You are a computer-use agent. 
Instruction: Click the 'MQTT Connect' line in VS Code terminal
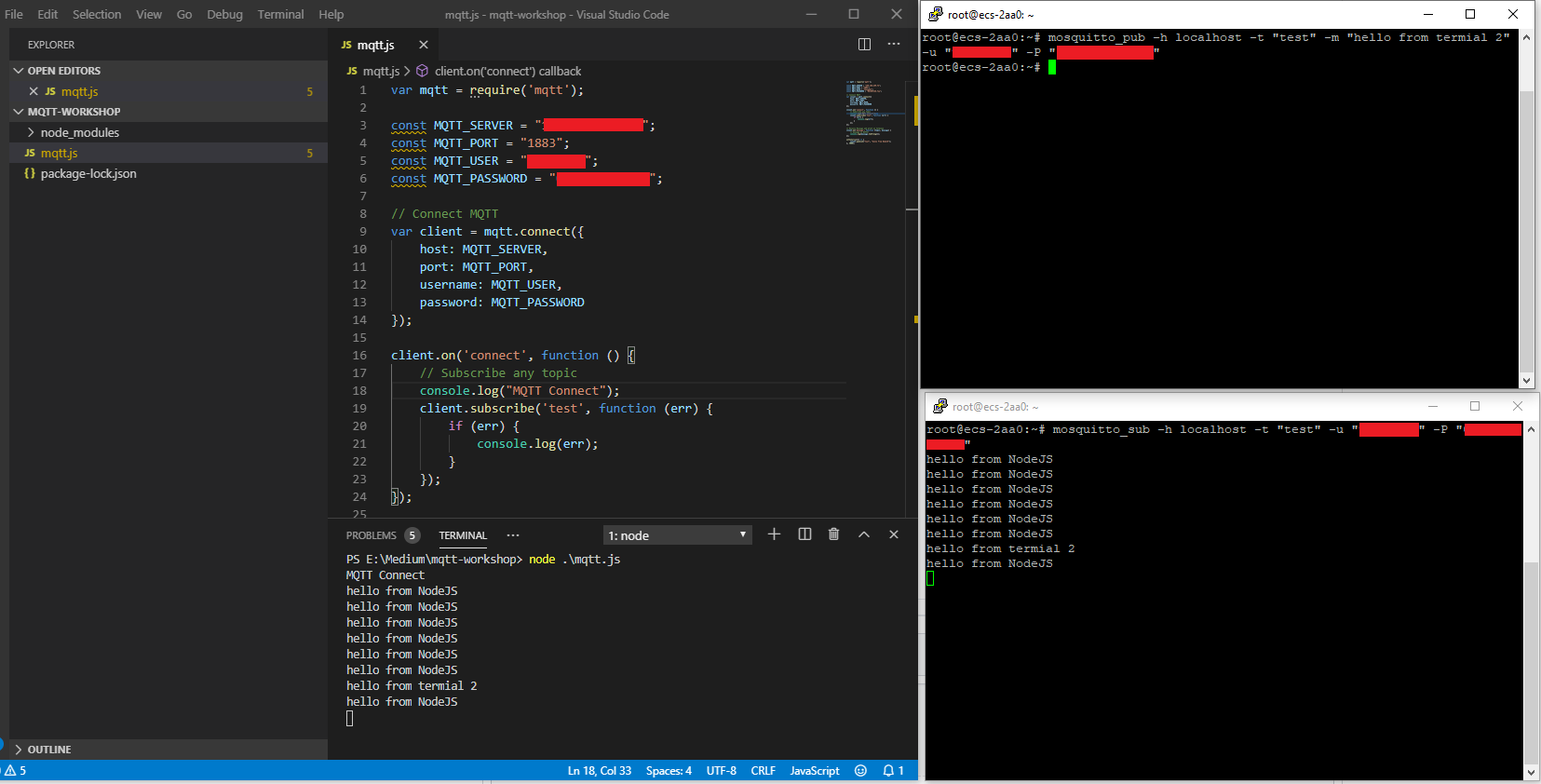[385, 574]
